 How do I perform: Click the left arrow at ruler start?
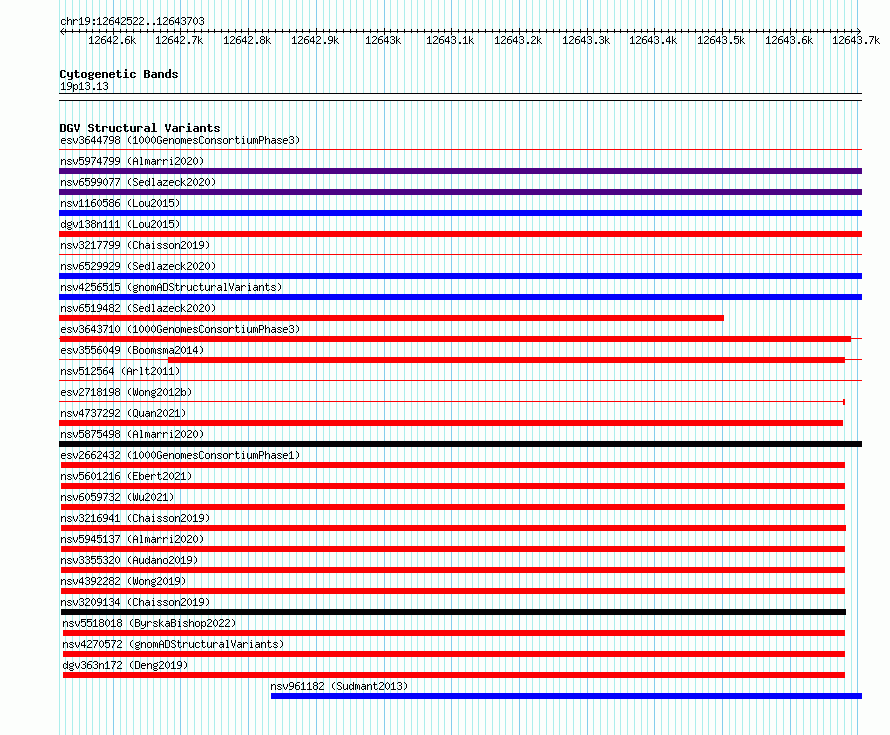pos(62,31)
